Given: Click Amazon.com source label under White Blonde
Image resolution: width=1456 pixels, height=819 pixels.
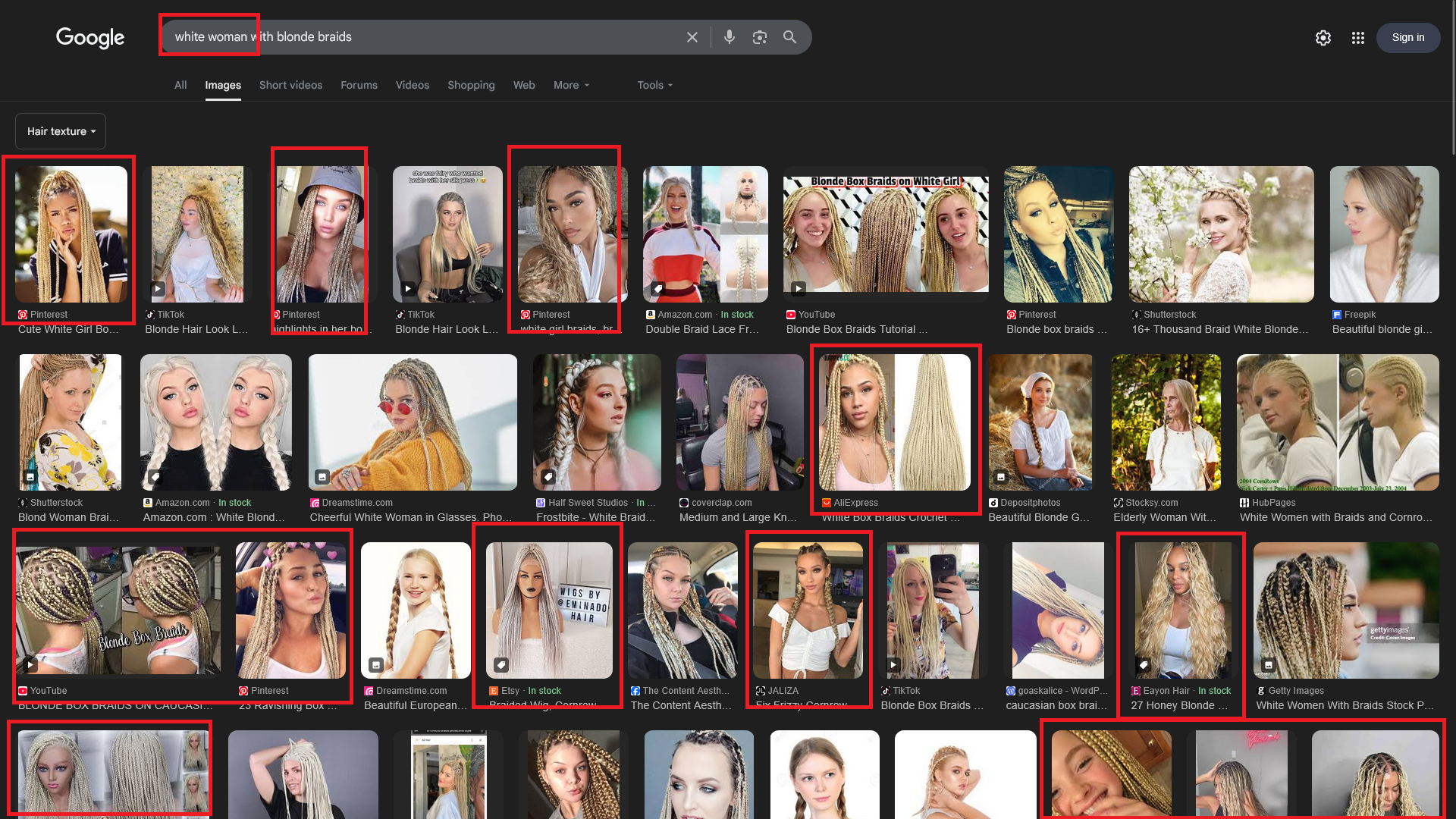Looking at the screenshot, I should (x=176, y=503).
